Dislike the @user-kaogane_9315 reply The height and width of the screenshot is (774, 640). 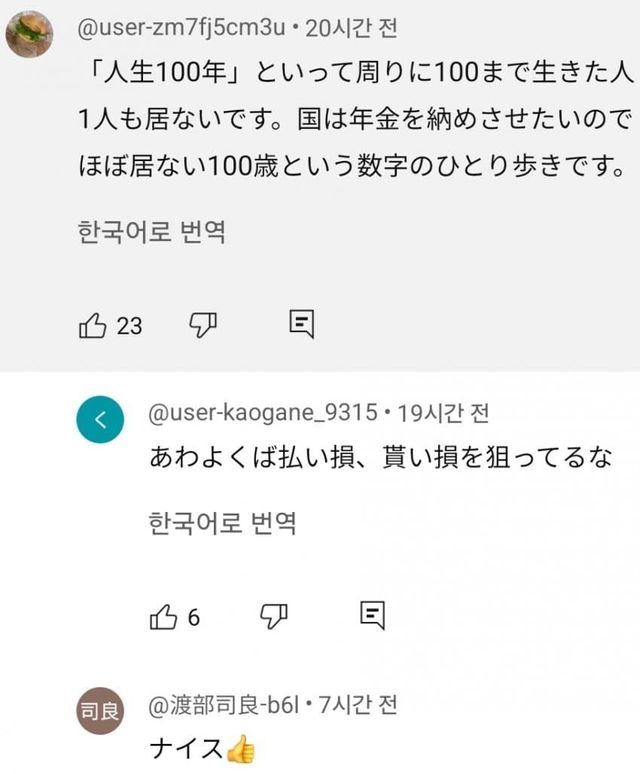[x=274, y=616]
